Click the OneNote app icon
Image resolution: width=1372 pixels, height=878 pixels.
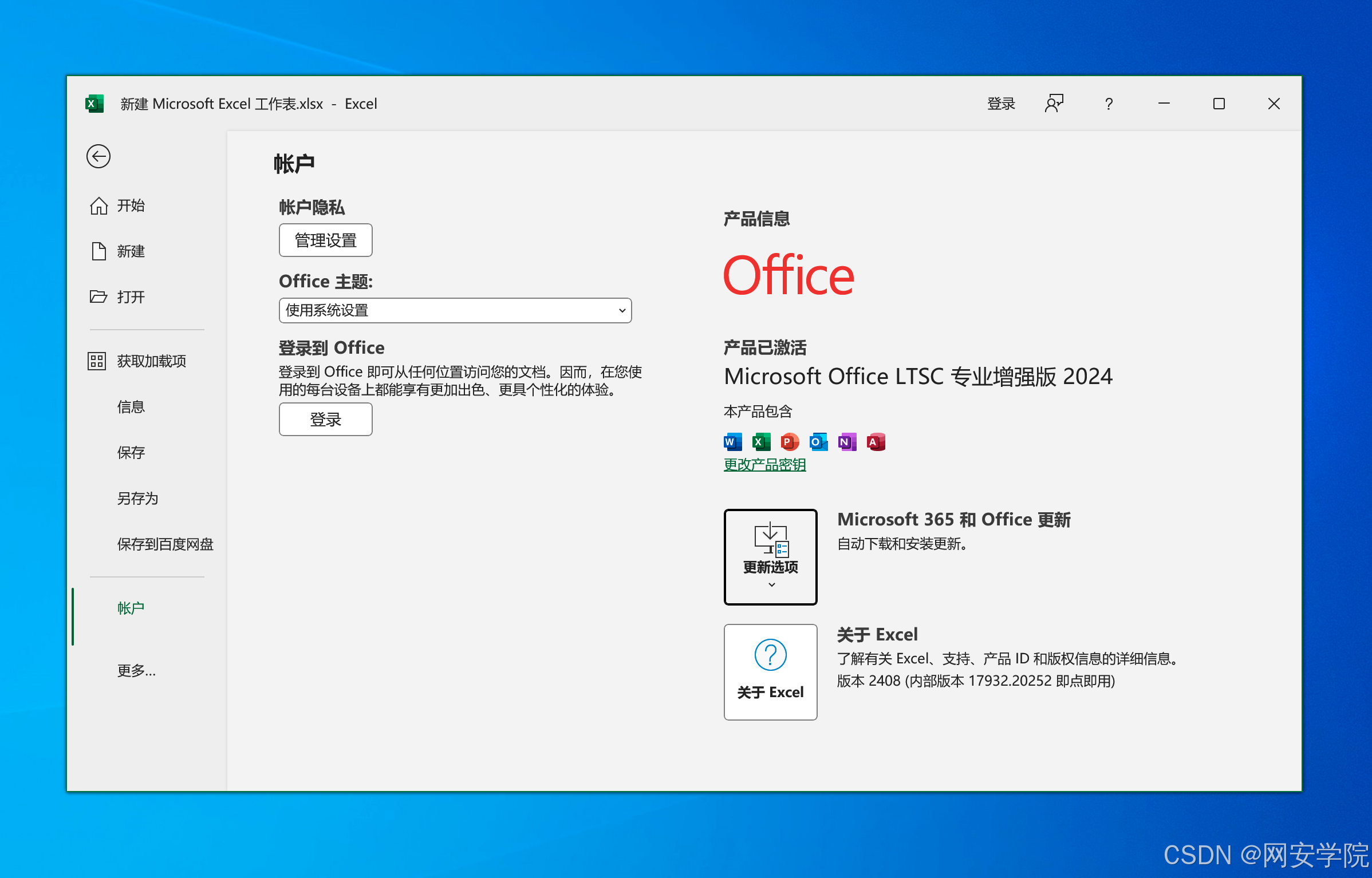847,442
